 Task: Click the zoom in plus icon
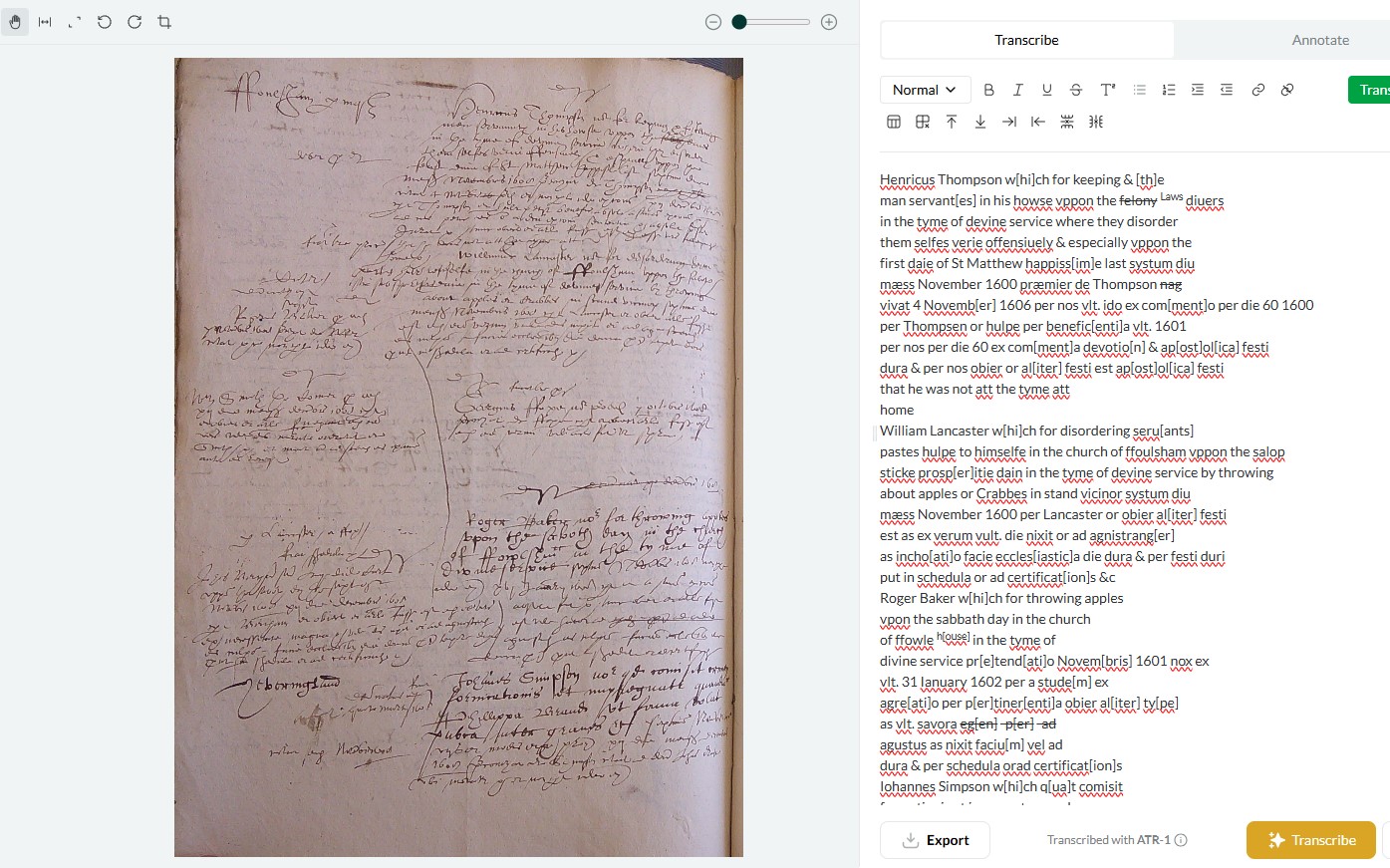click(x=828, y=22)
